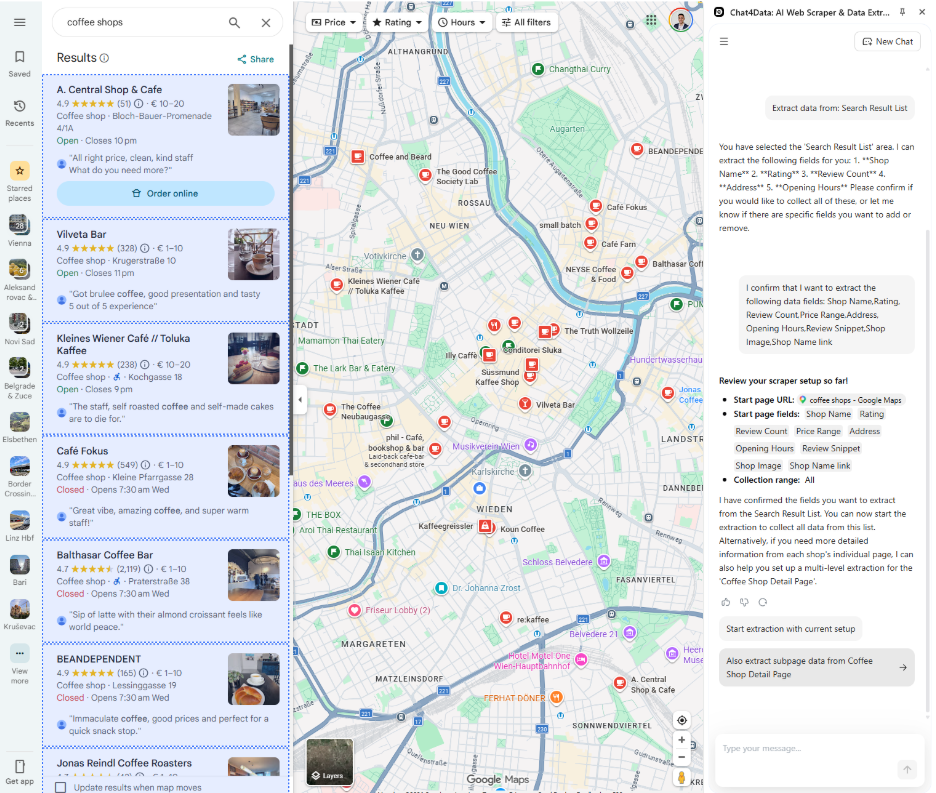
Task: Open Chat4Data sidebar menu icon
Action: pyautogui.click(x=723, y=42)
